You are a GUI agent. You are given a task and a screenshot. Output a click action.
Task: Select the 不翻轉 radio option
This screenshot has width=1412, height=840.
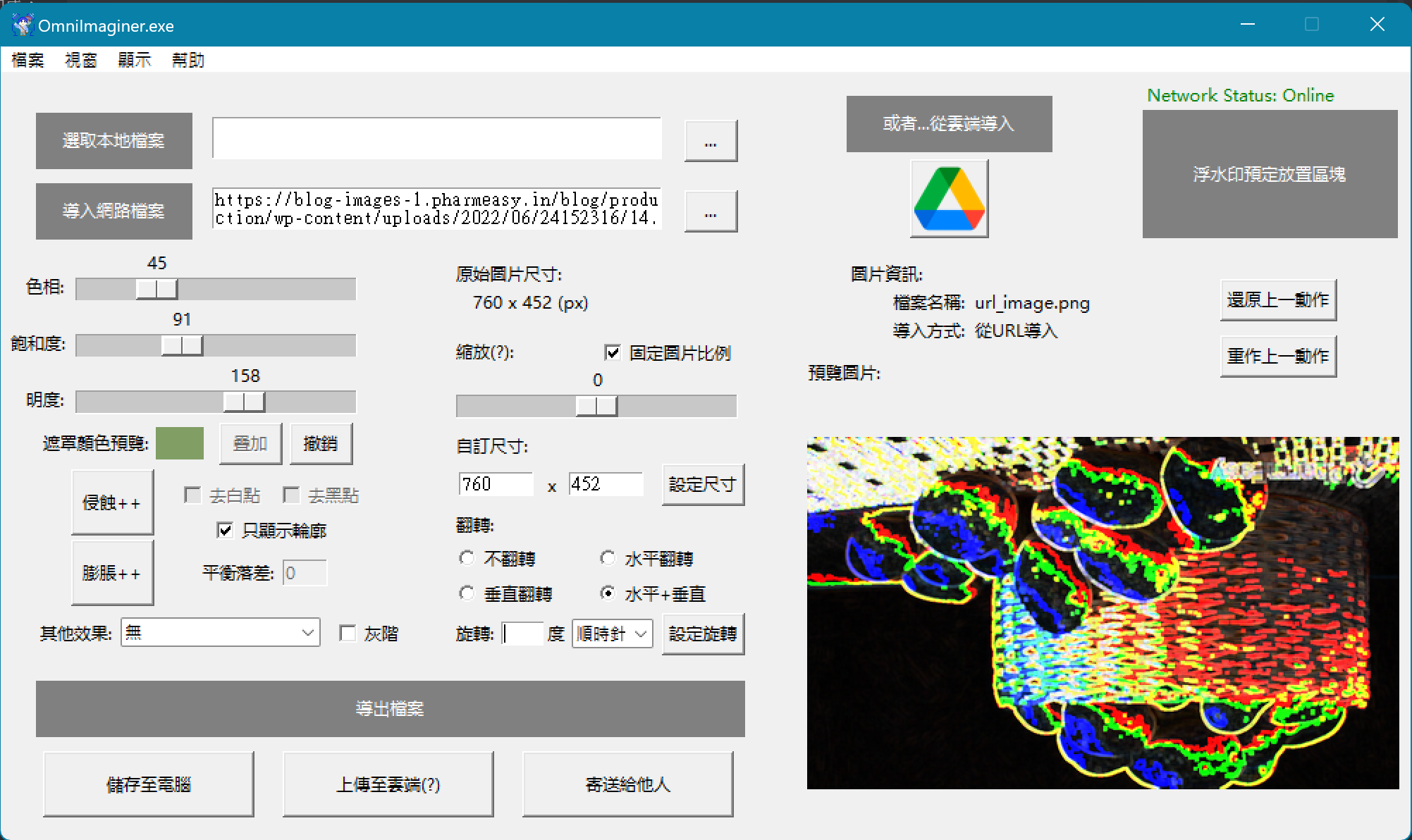click(x=467, y=558)
